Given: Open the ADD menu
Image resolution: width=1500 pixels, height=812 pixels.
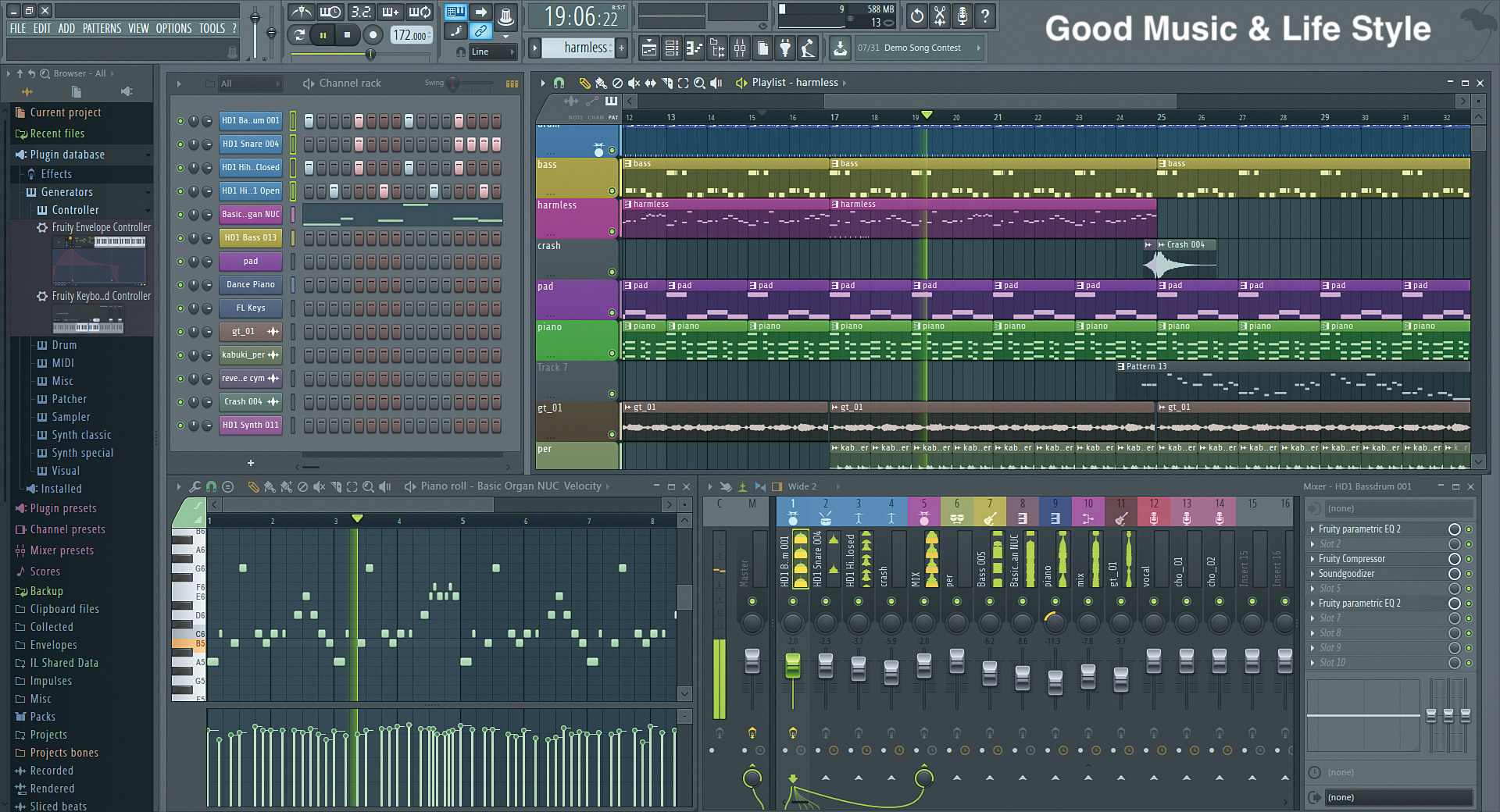Looking at the screenshot, I should (66, 28).
